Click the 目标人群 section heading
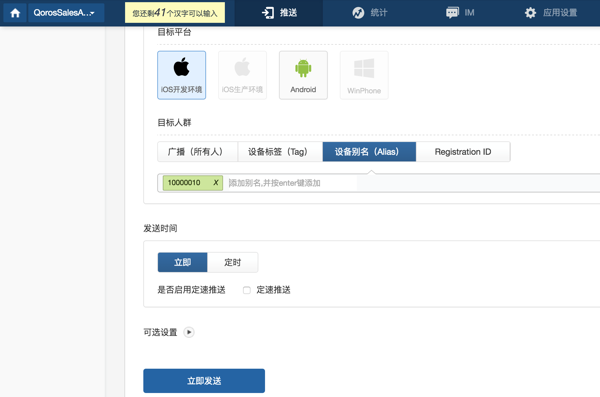Image resolution: width=600 pixels, height=397 pixels. click(174, 123)
